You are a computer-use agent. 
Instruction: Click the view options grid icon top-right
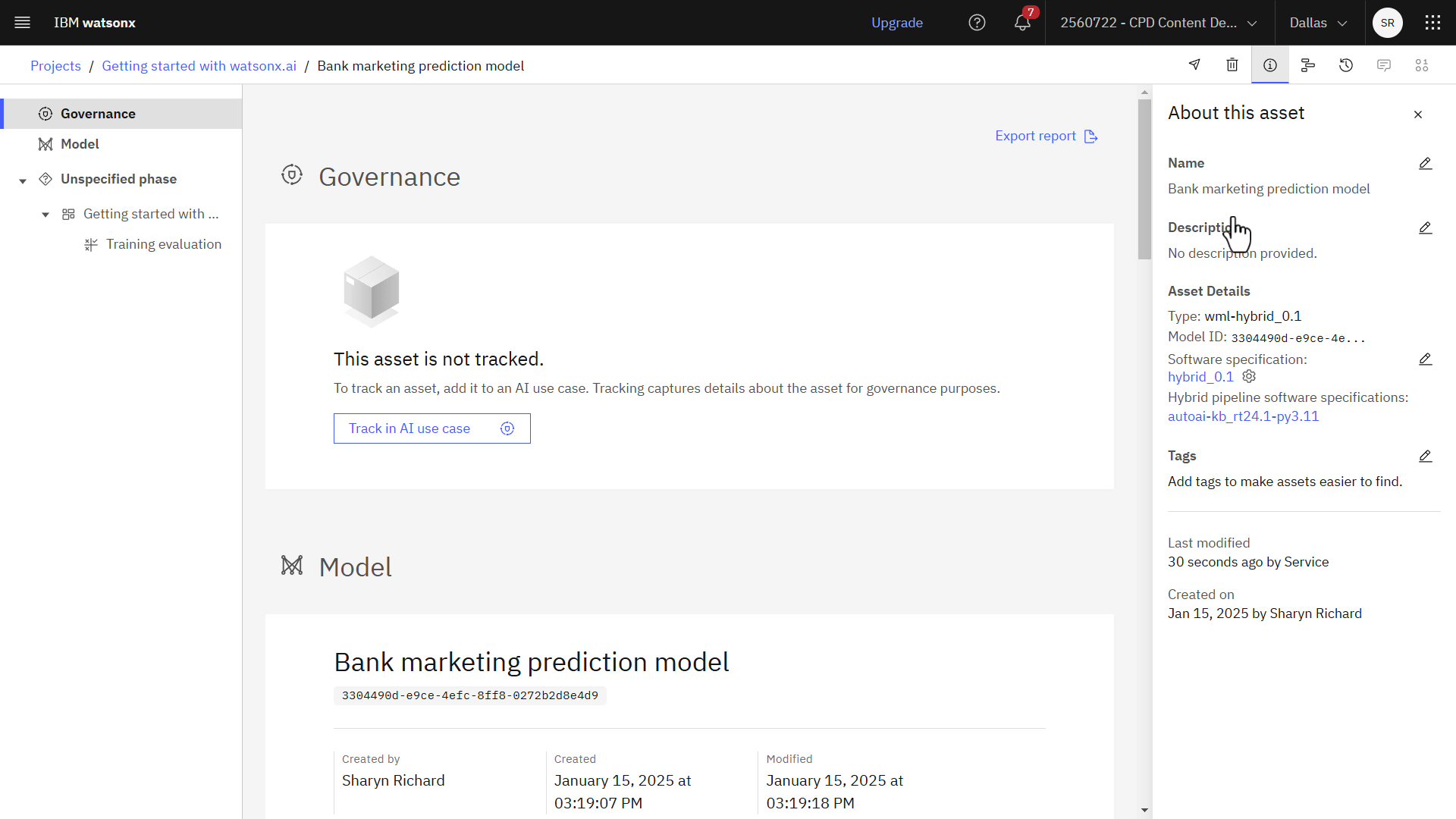(1432, 22)
